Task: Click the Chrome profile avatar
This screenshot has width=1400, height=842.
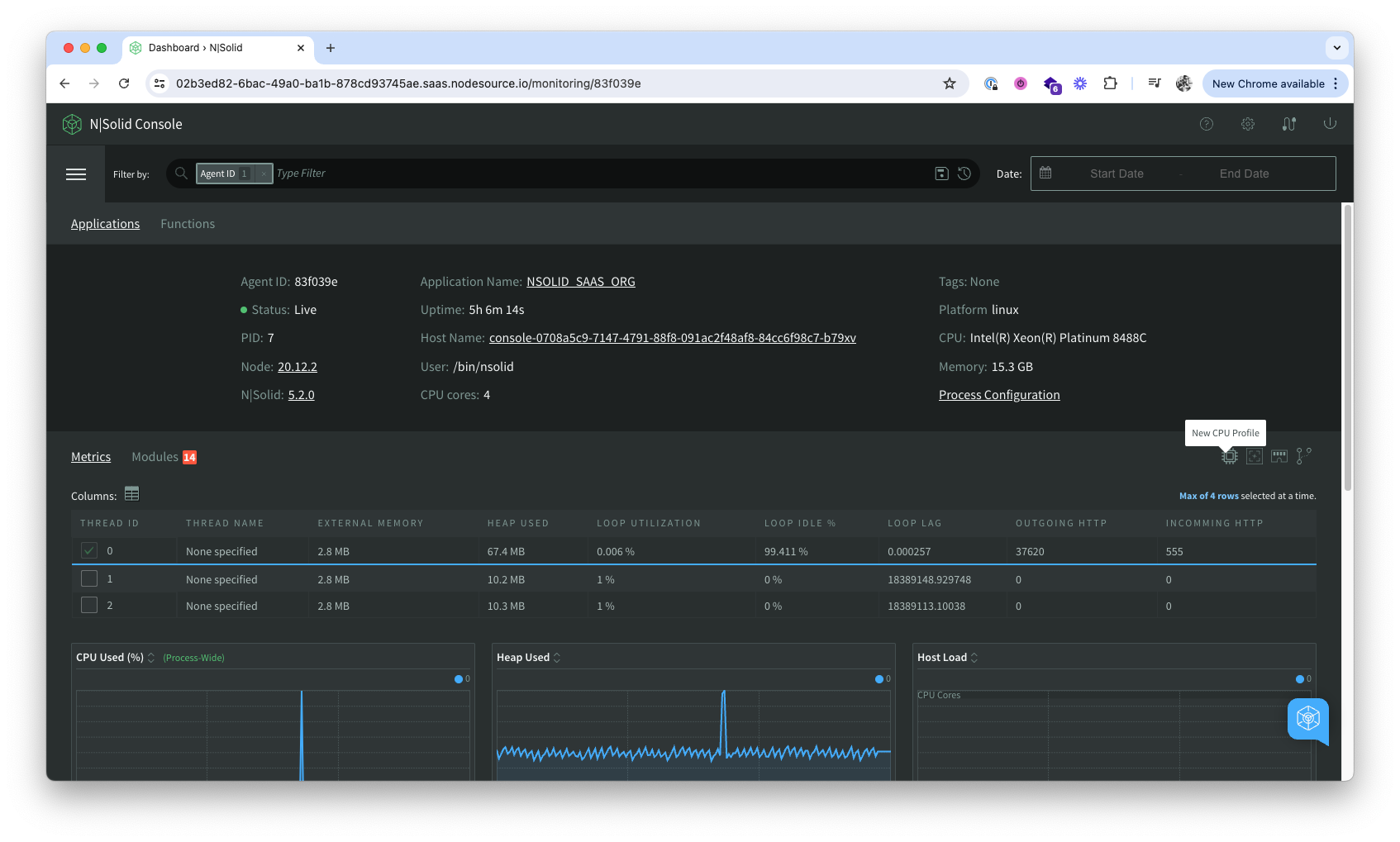Action: click(1183, 83)
